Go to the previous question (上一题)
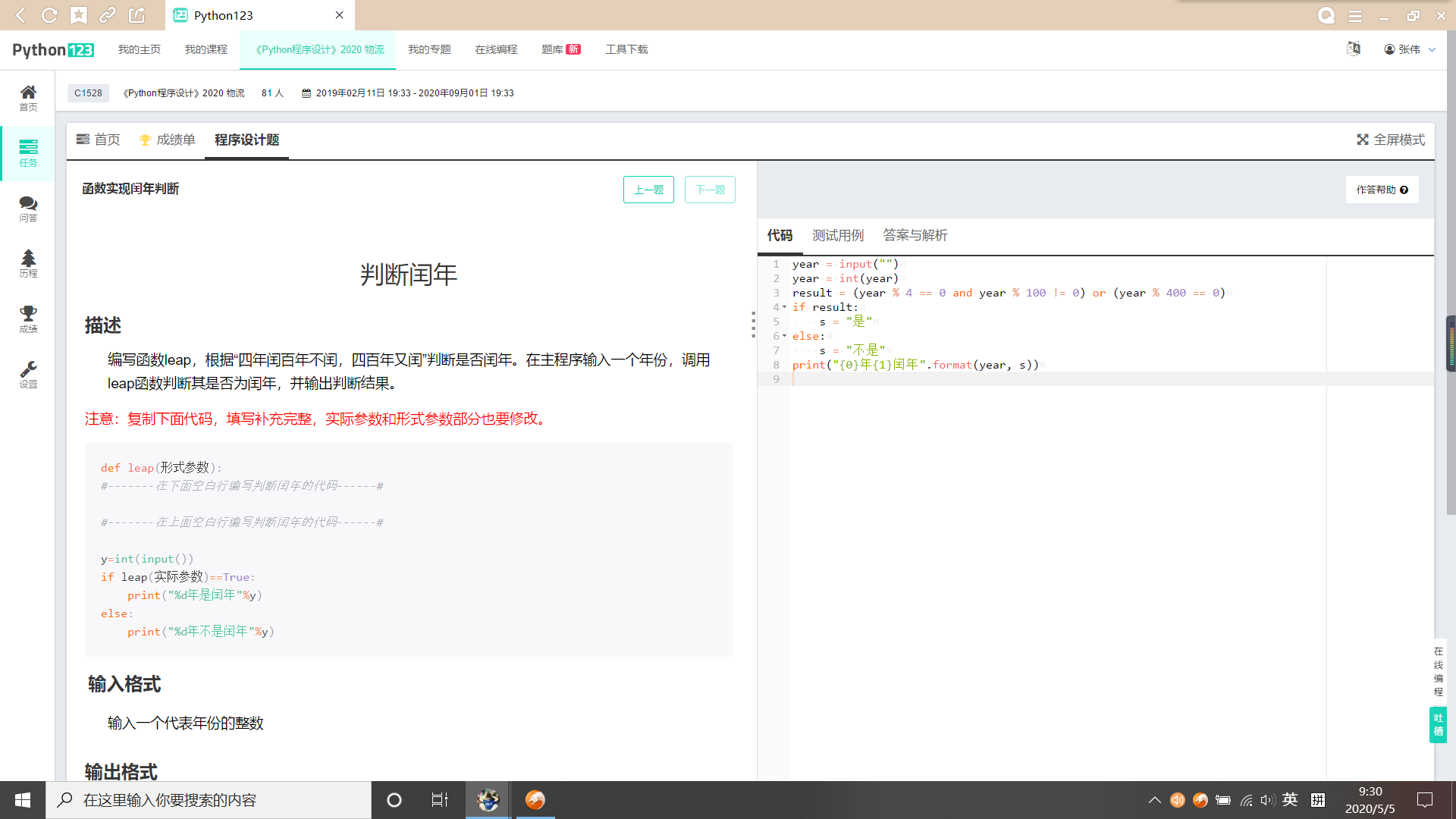Viewport: 1456px width, 819px height. point(648,190)
